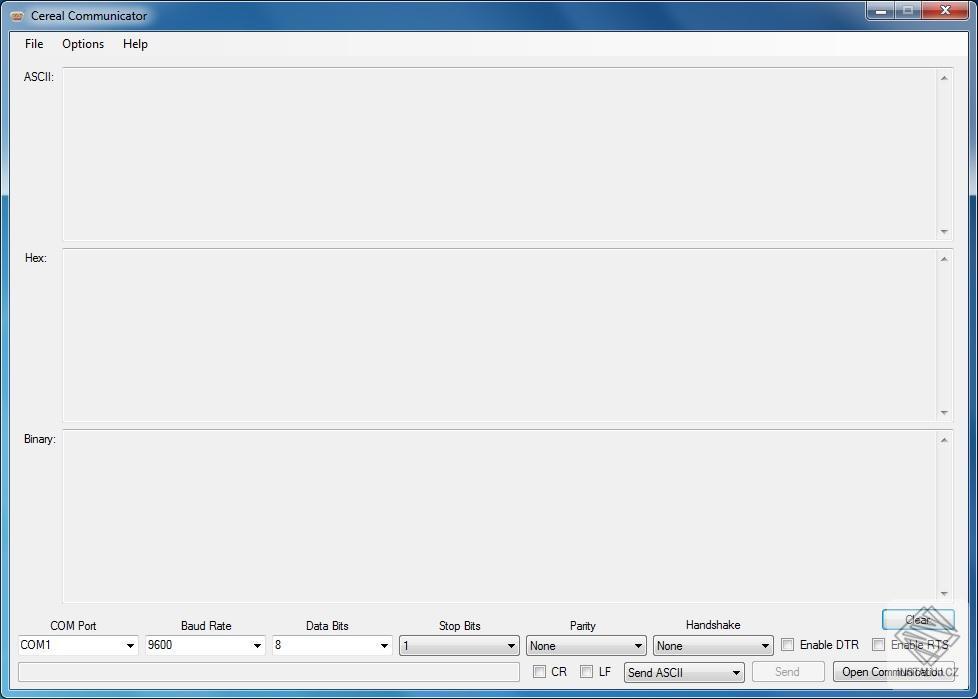978x699 pixels.
Task: Click the "Hex:" label
Action: coord(36,258)
